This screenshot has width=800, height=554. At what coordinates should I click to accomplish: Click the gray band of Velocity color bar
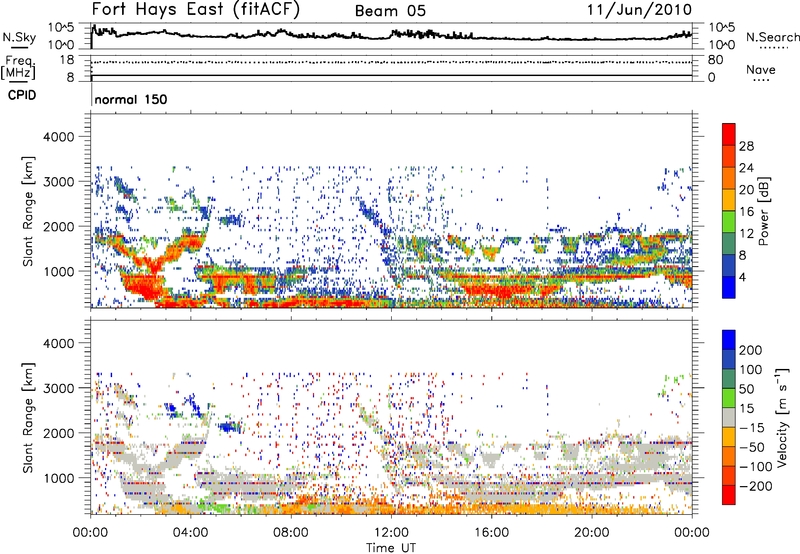pyautogui.click(x=729, y=417)
